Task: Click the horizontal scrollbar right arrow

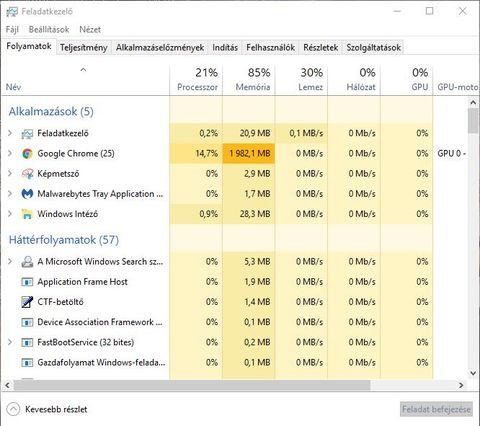Action: pos(461,385)
